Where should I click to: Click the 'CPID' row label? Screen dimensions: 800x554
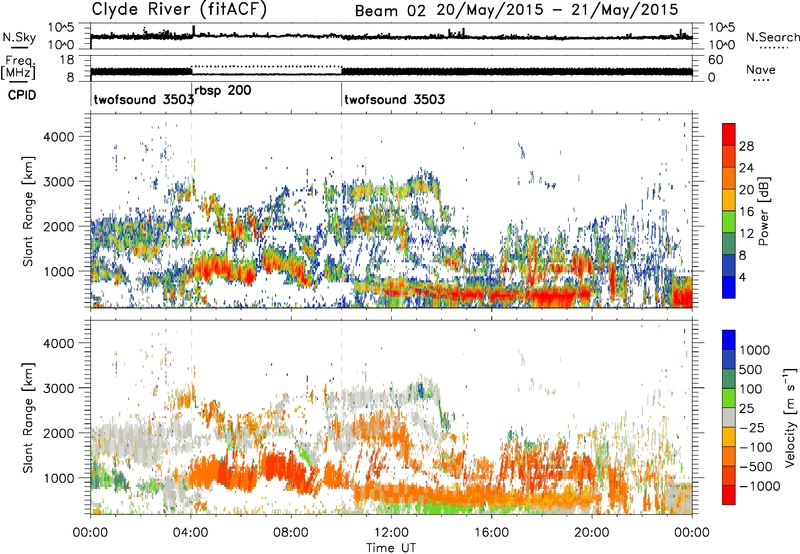click(x=22, y=95)
